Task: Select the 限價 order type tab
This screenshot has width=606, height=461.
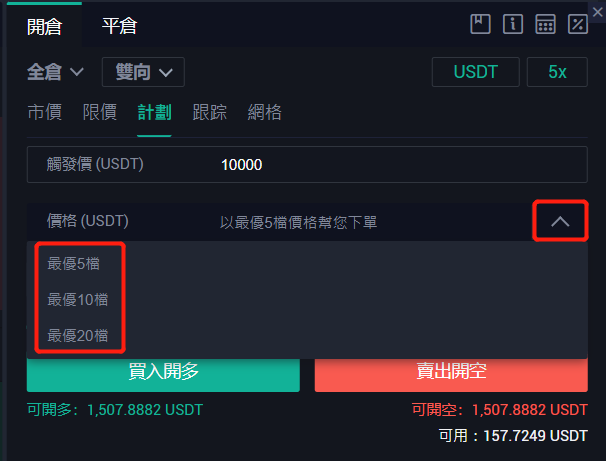Action: tap(99, 112)
